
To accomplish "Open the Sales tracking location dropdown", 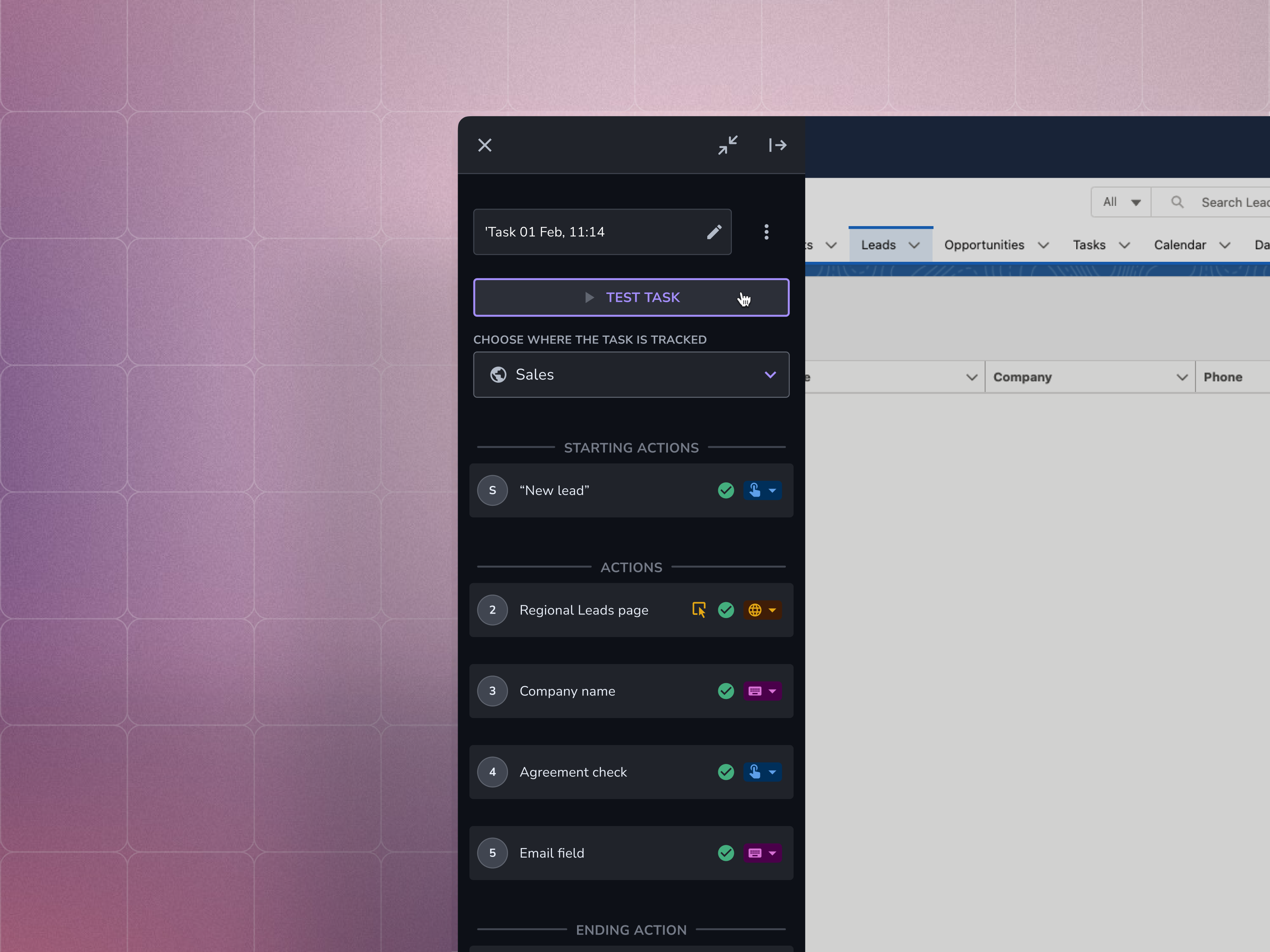I will [x=631, y=375].
